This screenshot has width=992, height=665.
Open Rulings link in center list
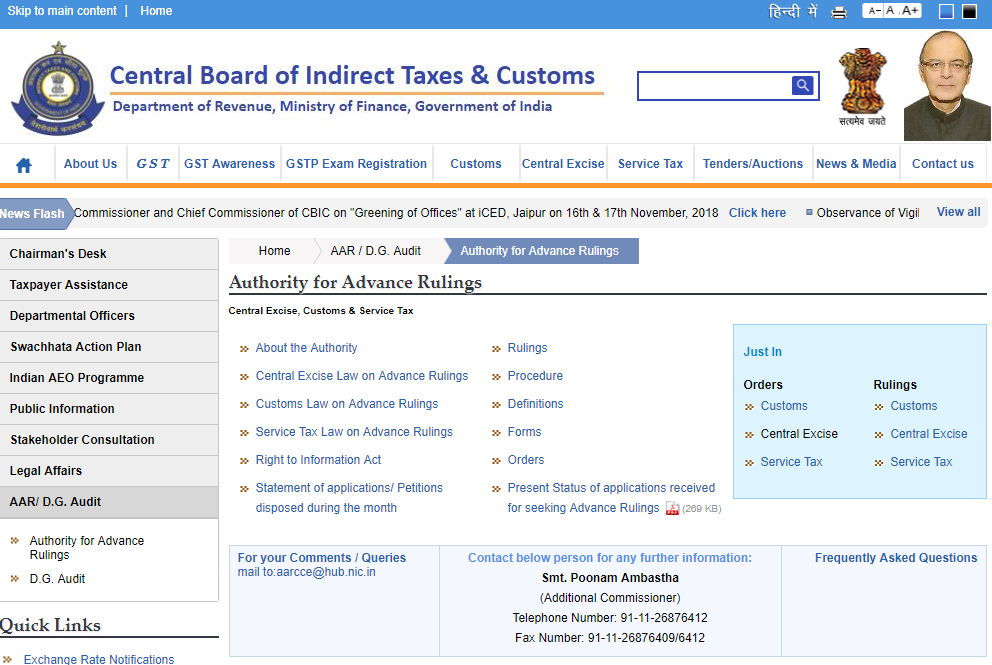[x=528, y=348]
